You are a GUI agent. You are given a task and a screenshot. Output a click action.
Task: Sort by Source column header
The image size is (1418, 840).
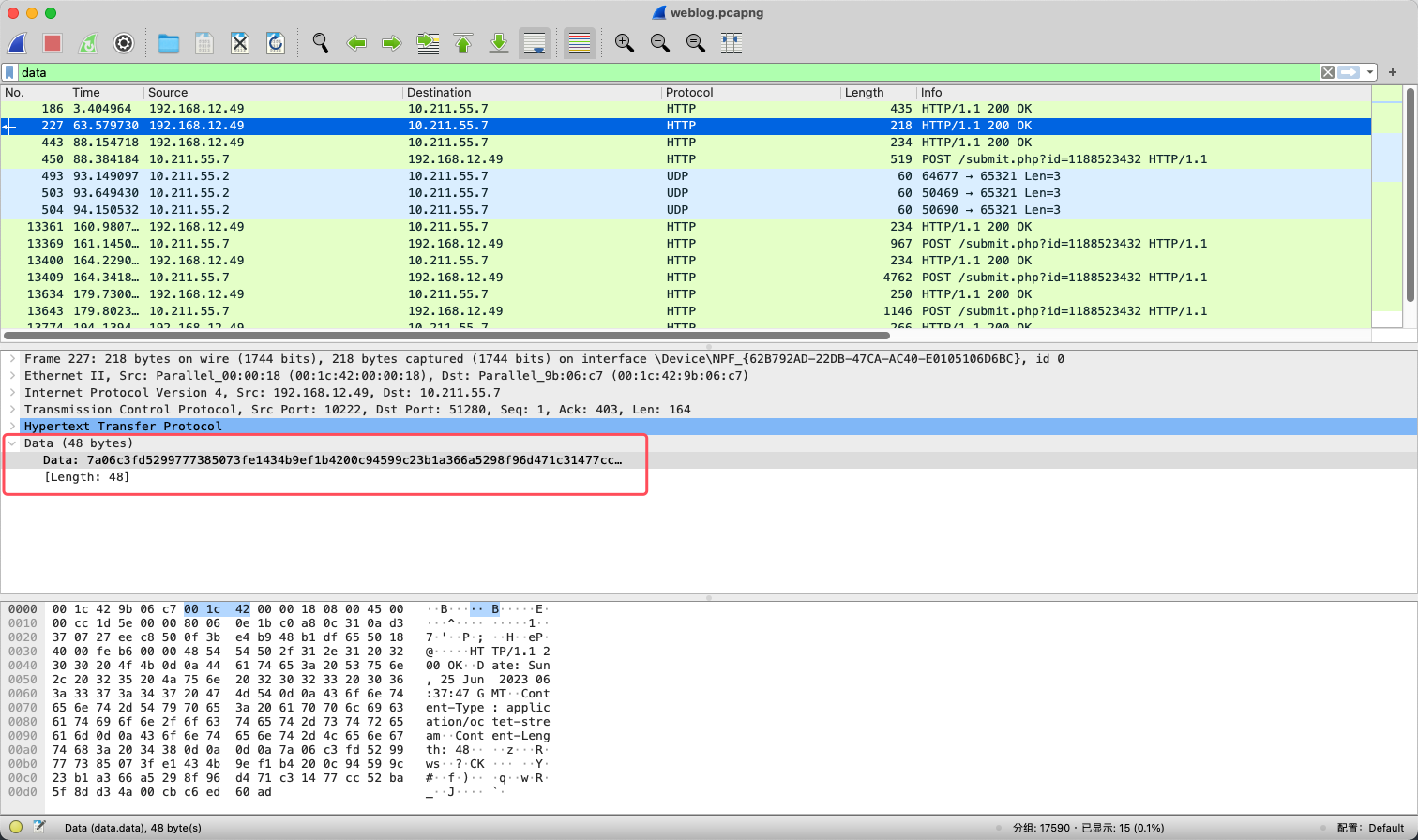[273, 92]
